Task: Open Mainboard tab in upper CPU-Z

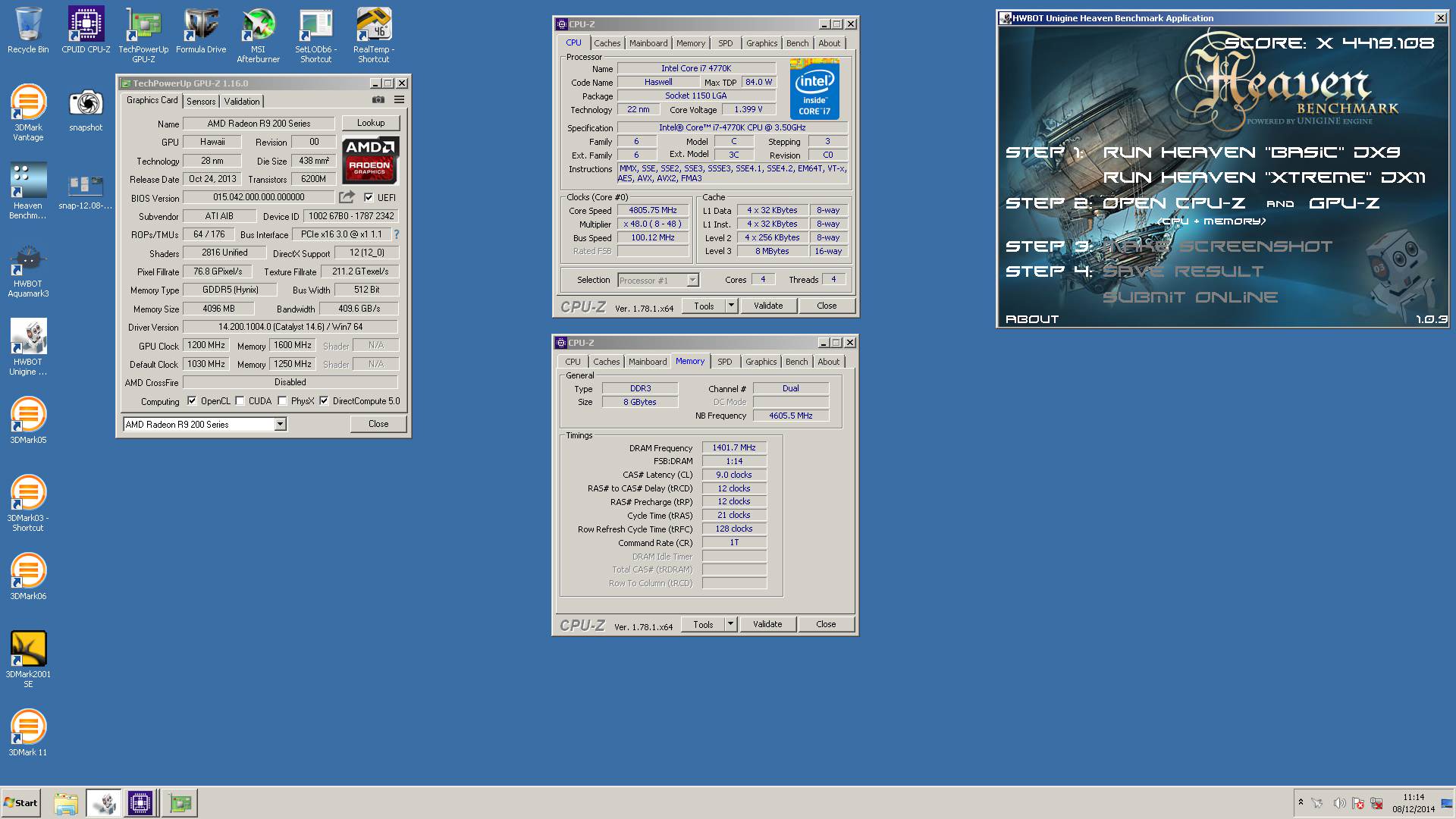Action: pyautogui.click(x=648, y=43)
